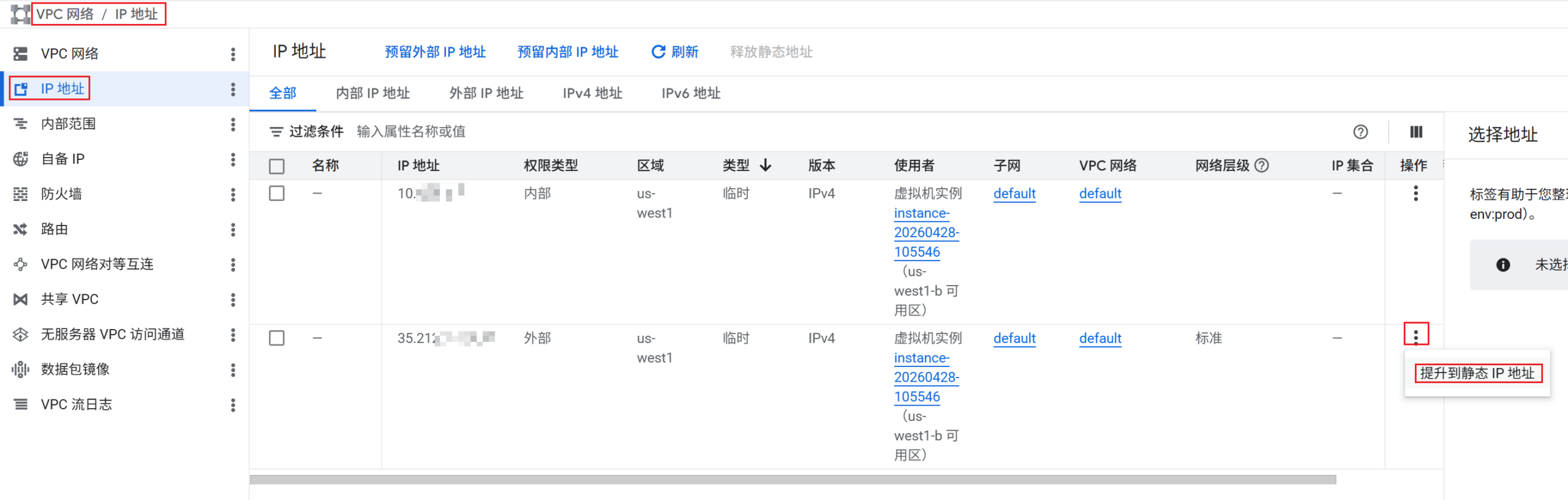Click the Firewall (防火墙) sidebar icon
Screen dimensions: 1568x500
click(x=21, y=194)
